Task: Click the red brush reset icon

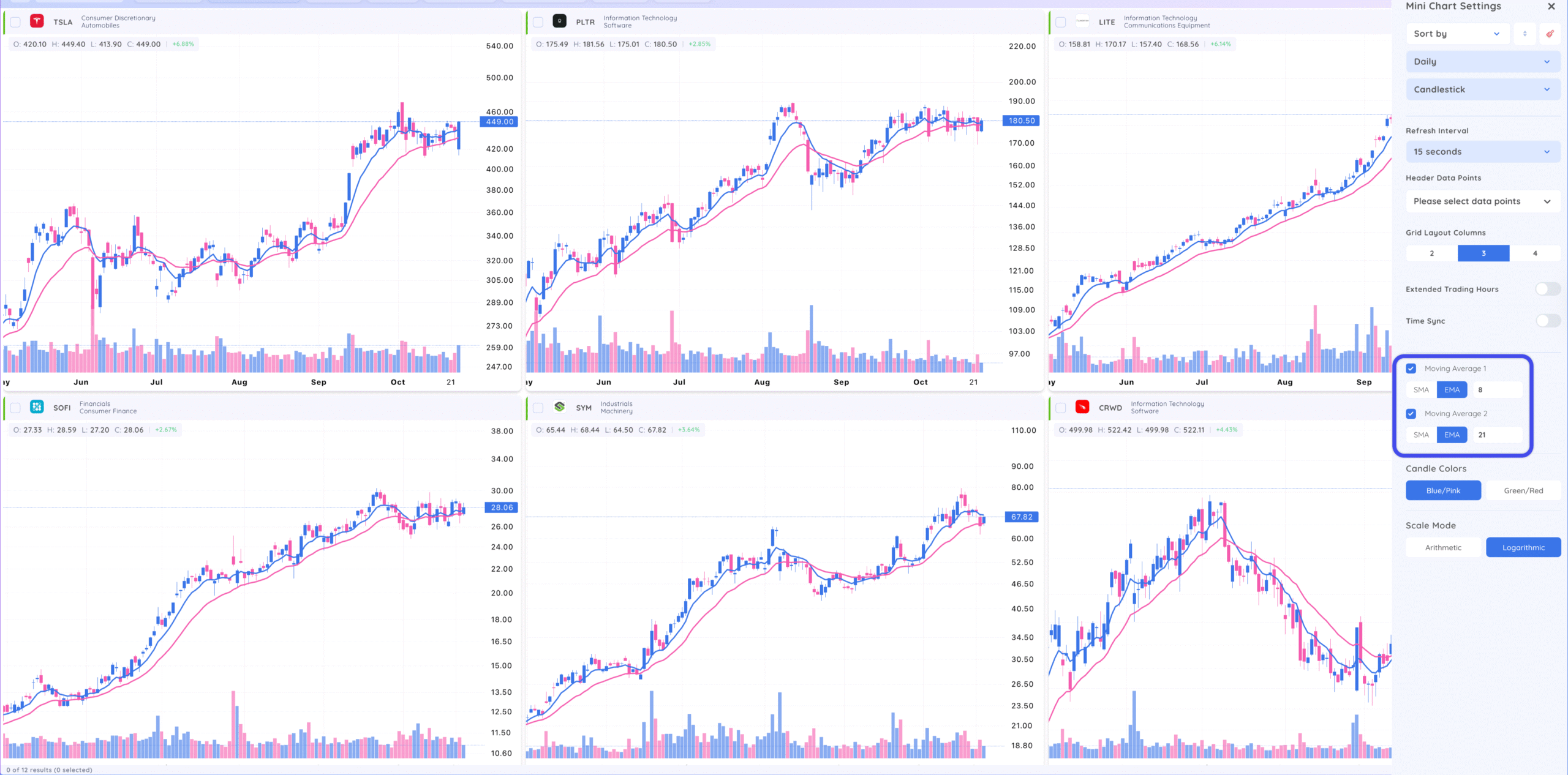Action: pyautogui.click(x=1550, y=34)
